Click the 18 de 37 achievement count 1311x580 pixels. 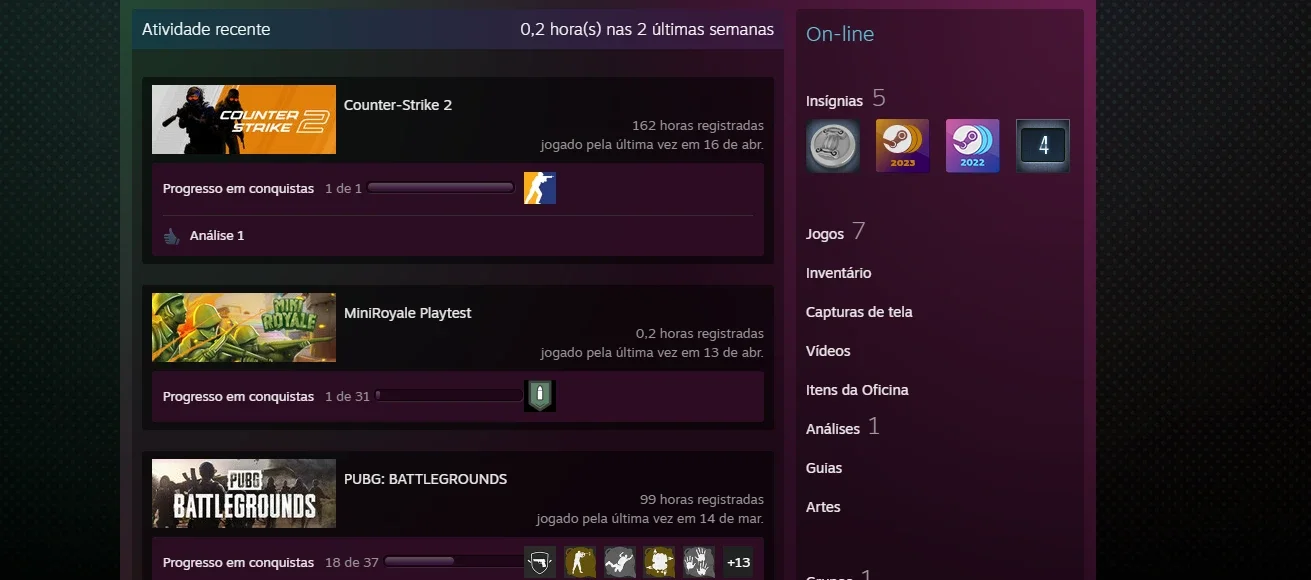(x=352, y=562)
